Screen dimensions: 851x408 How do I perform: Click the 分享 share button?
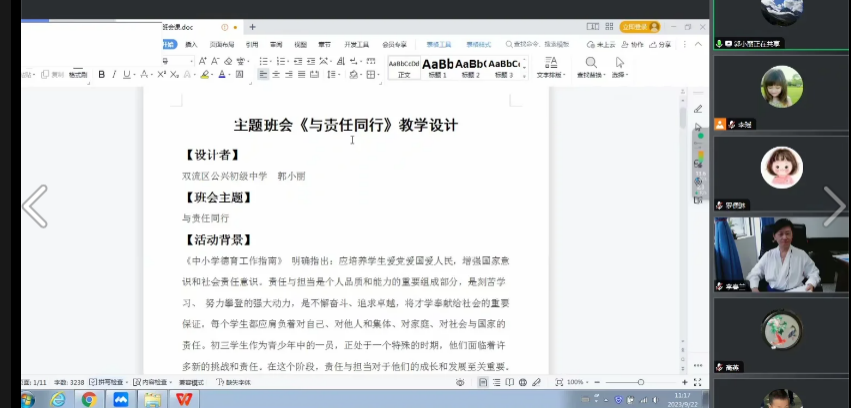pyautogui.click(x=661, y=44)
